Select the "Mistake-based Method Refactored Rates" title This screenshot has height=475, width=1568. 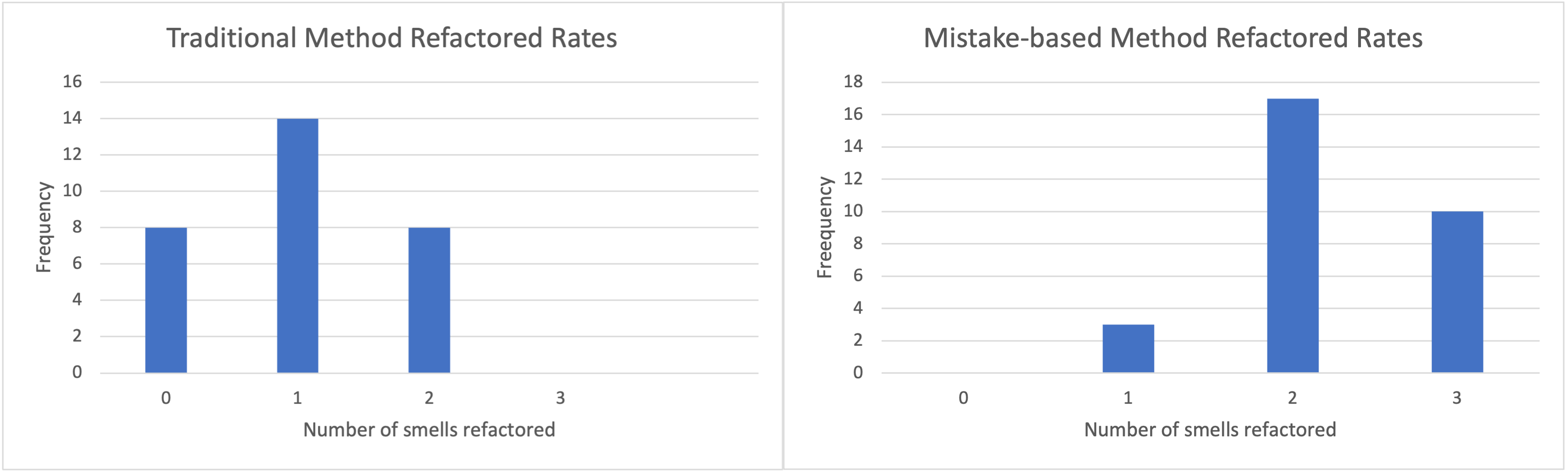click(1172, 38)
